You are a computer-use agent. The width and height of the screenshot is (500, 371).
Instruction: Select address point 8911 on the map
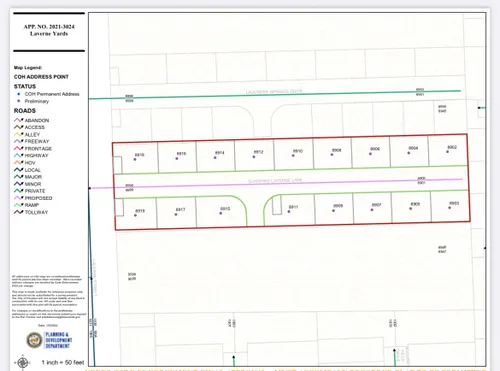pyautogui.click(x=289, y=211)
